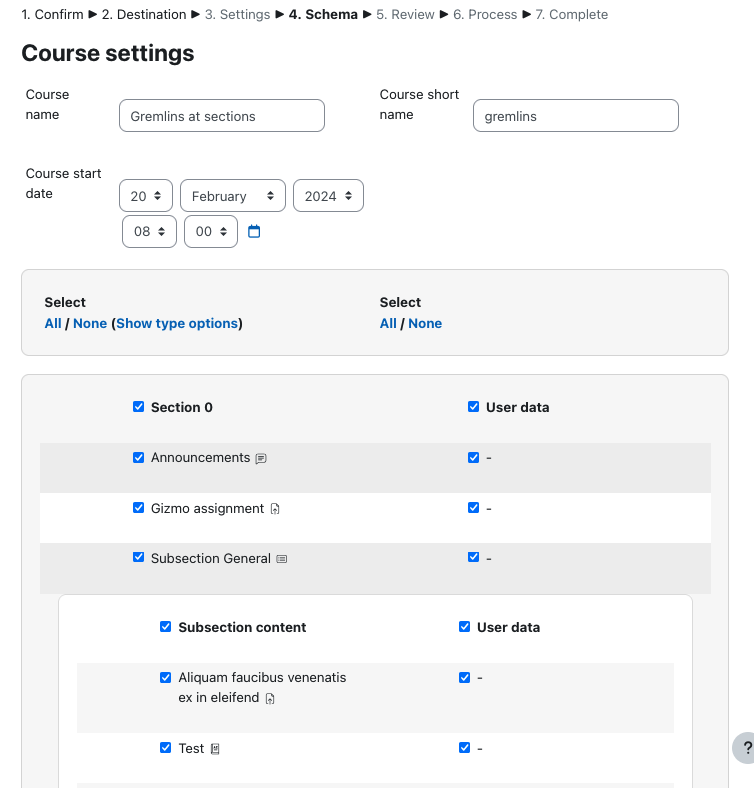754x788 pixels.
Task: Go to the 2. Destination step
Action: [x=144, y=15]
